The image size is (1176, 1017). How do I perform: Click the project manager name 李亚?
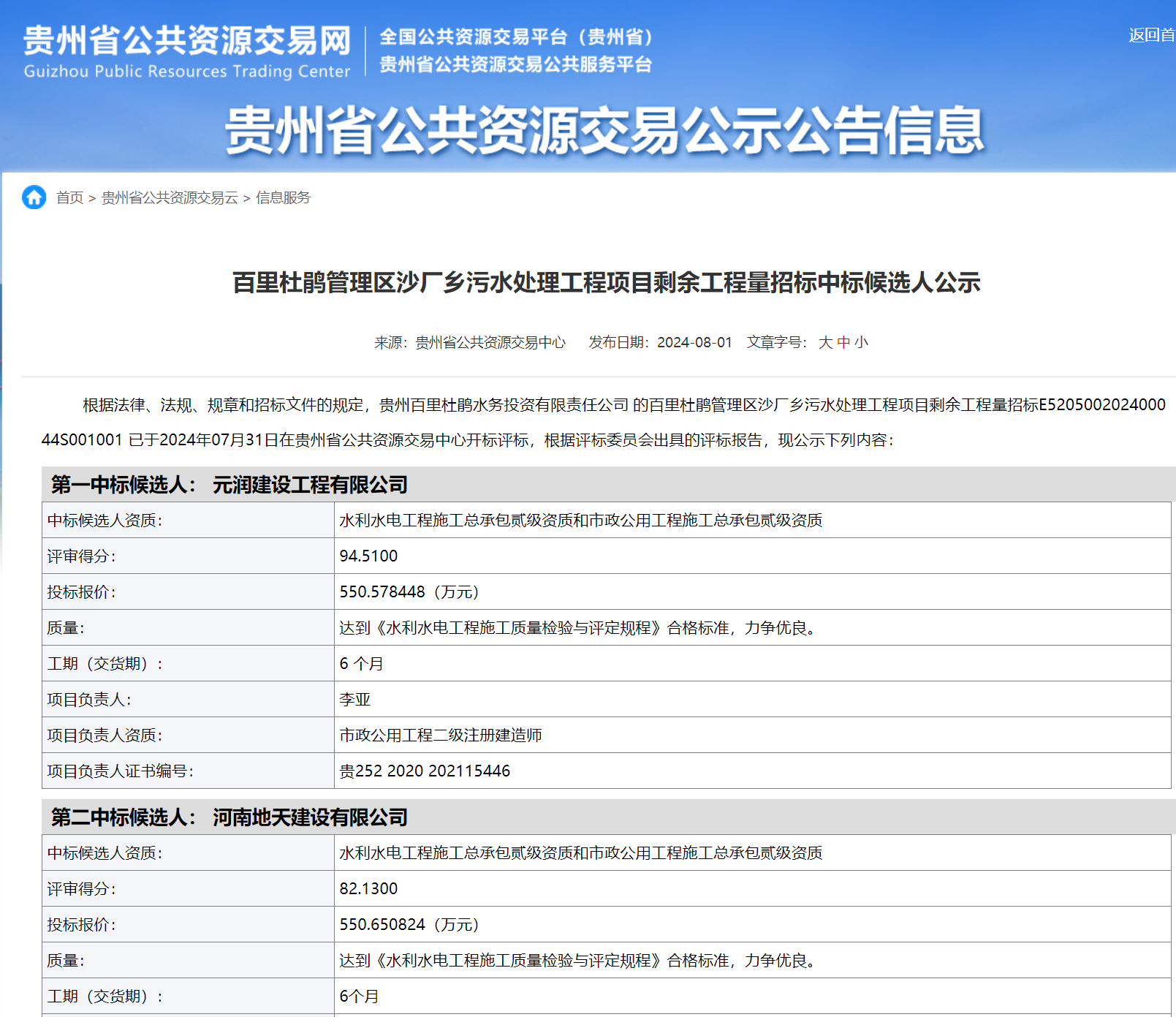point(355,699)
